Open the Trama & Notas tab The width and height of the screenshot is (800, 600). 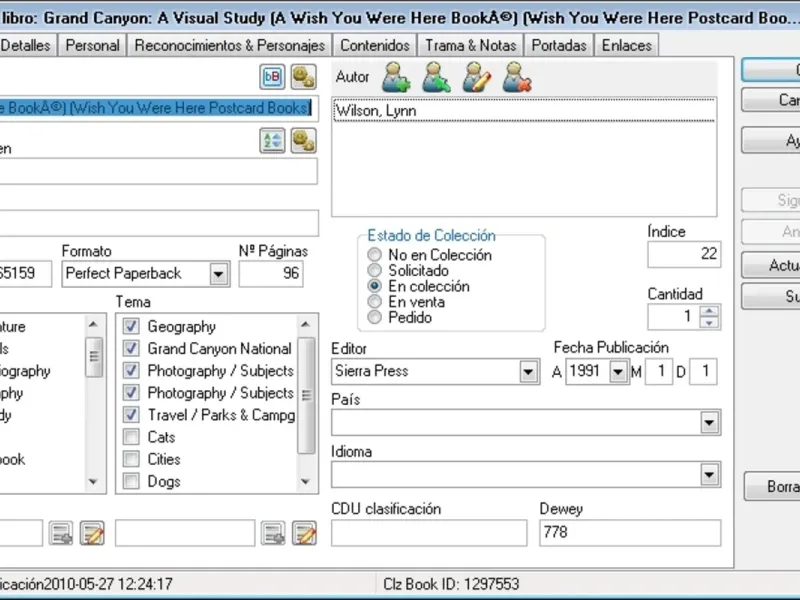coord(471,45)
